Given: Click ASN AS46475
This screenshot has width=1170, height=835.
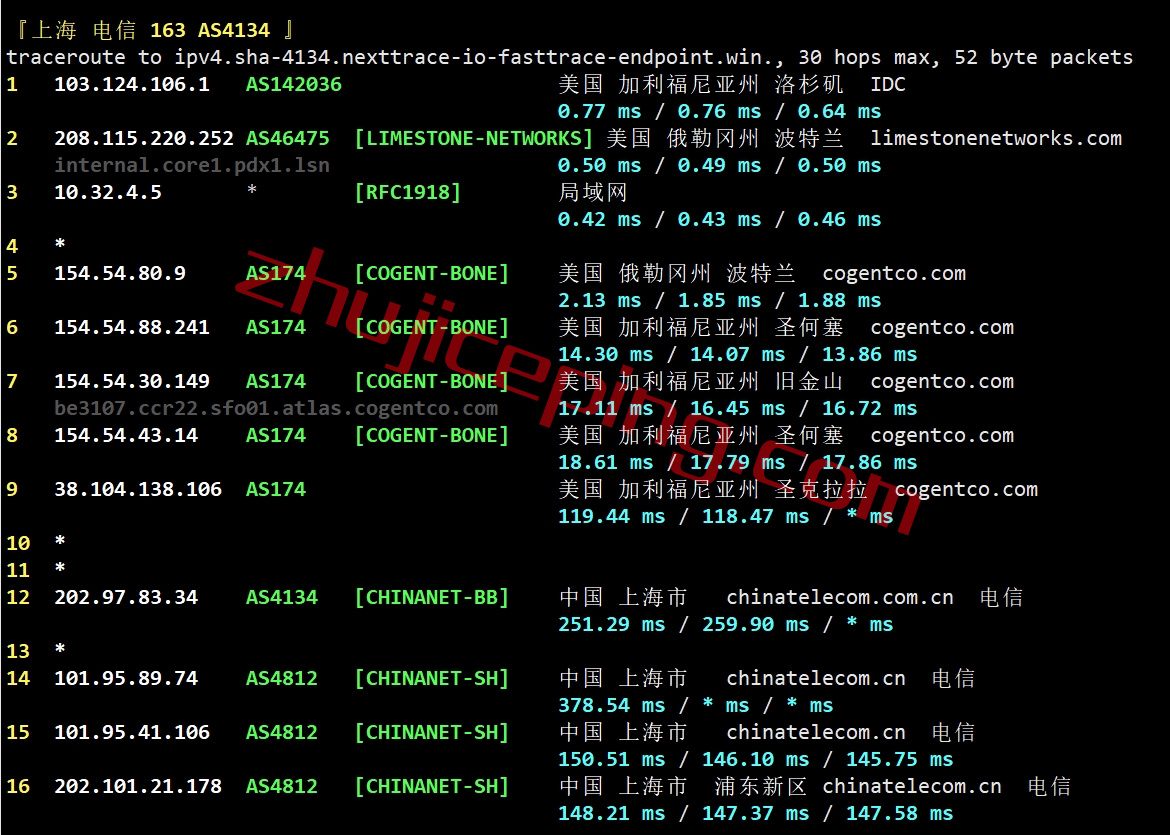Looking at the screenshot, I should (288, 138).
